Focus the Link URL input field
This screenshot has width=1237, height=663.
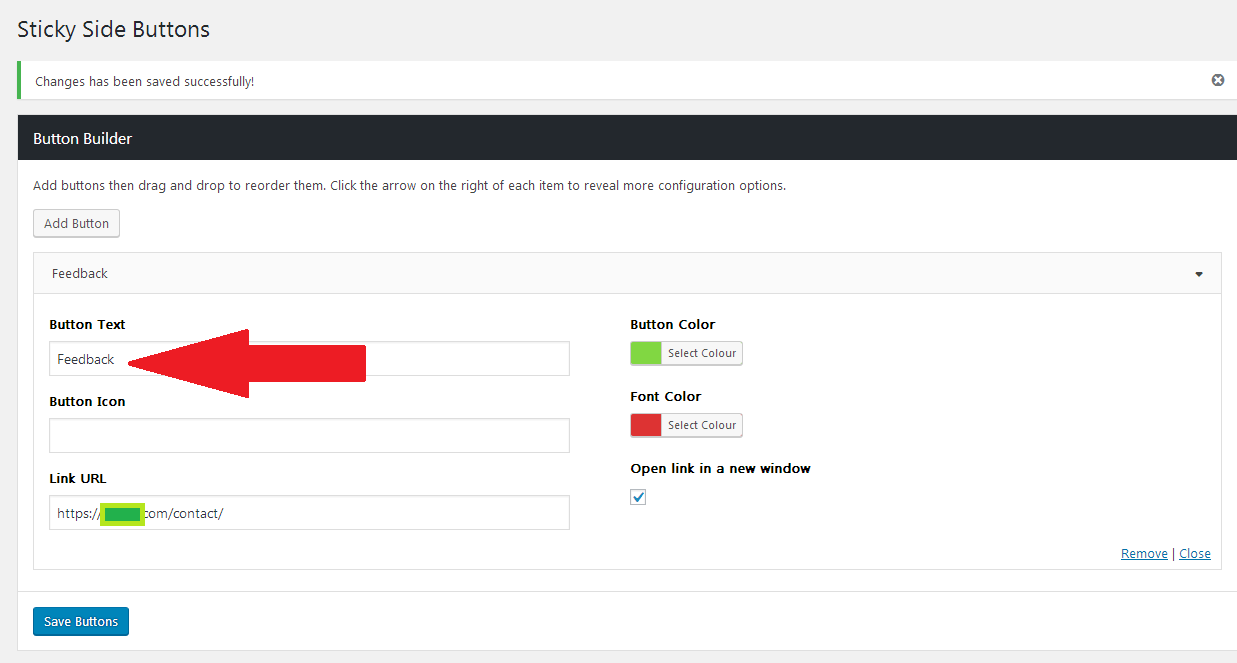309,513
